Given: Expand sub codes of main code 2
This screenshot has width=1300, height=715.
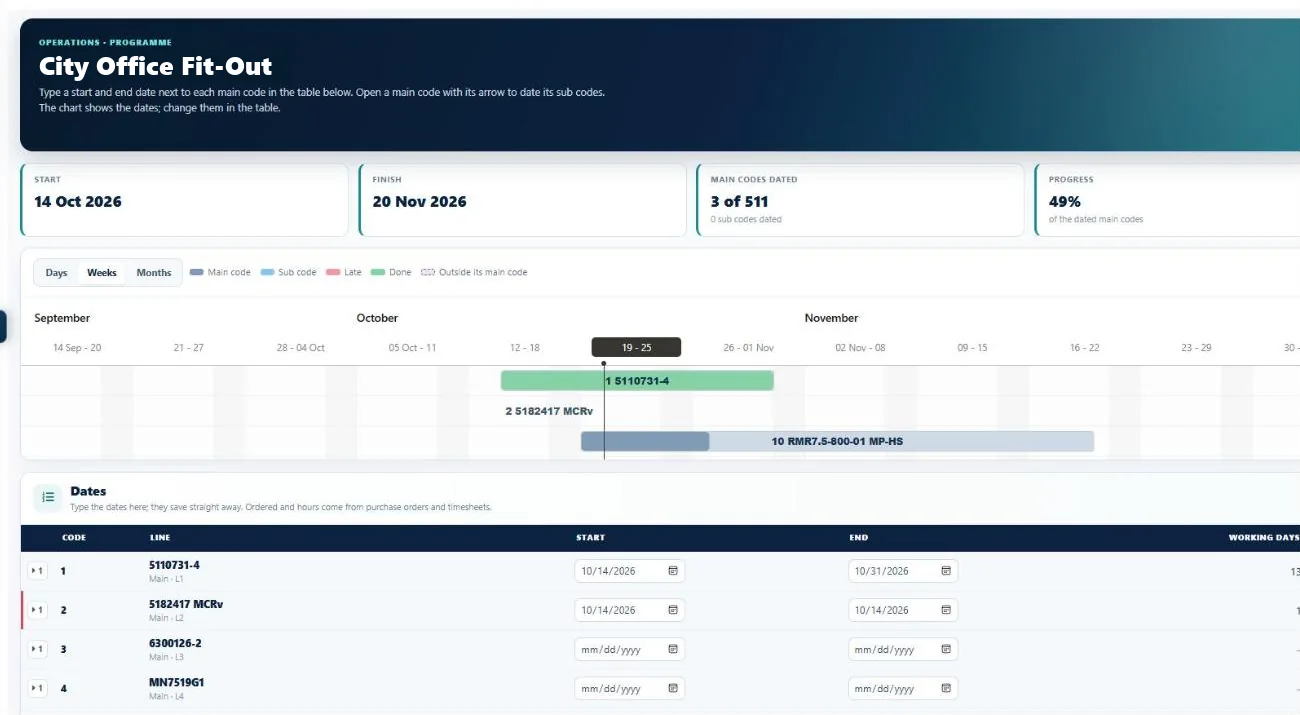Looking at the screenshot, I should pyautogui.click(x=37, y=610).
